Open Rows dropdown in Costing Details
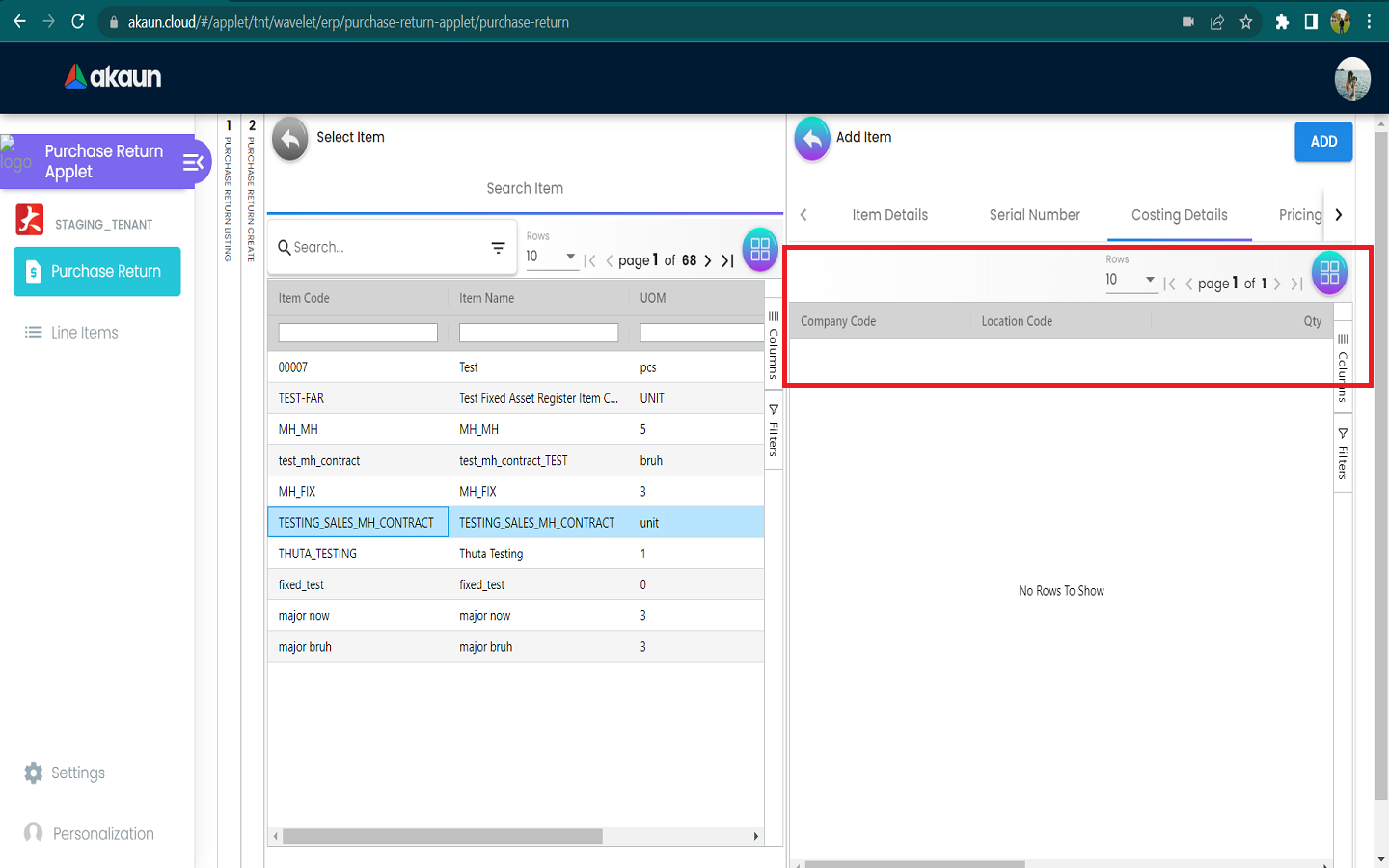The width and height of the screenshot is (1389, 868). pos(1130,280)
